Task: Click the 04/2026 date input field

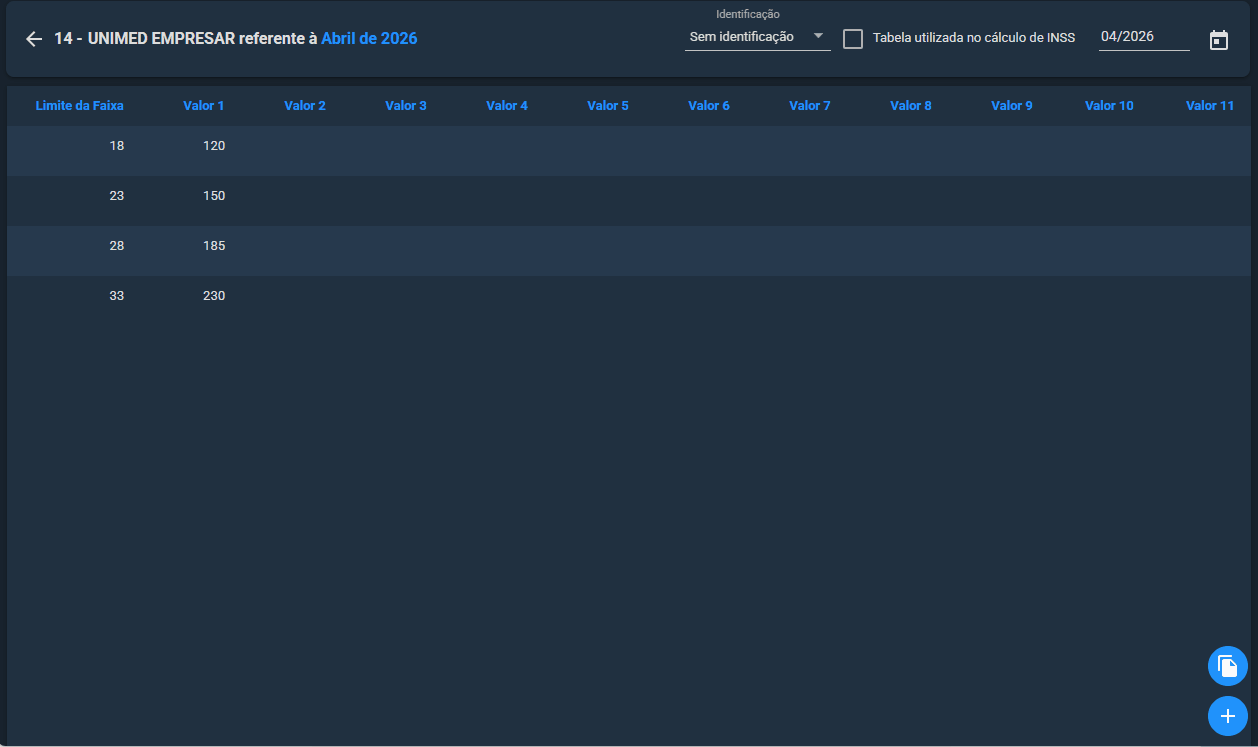Action: (x=1144, y=37)
